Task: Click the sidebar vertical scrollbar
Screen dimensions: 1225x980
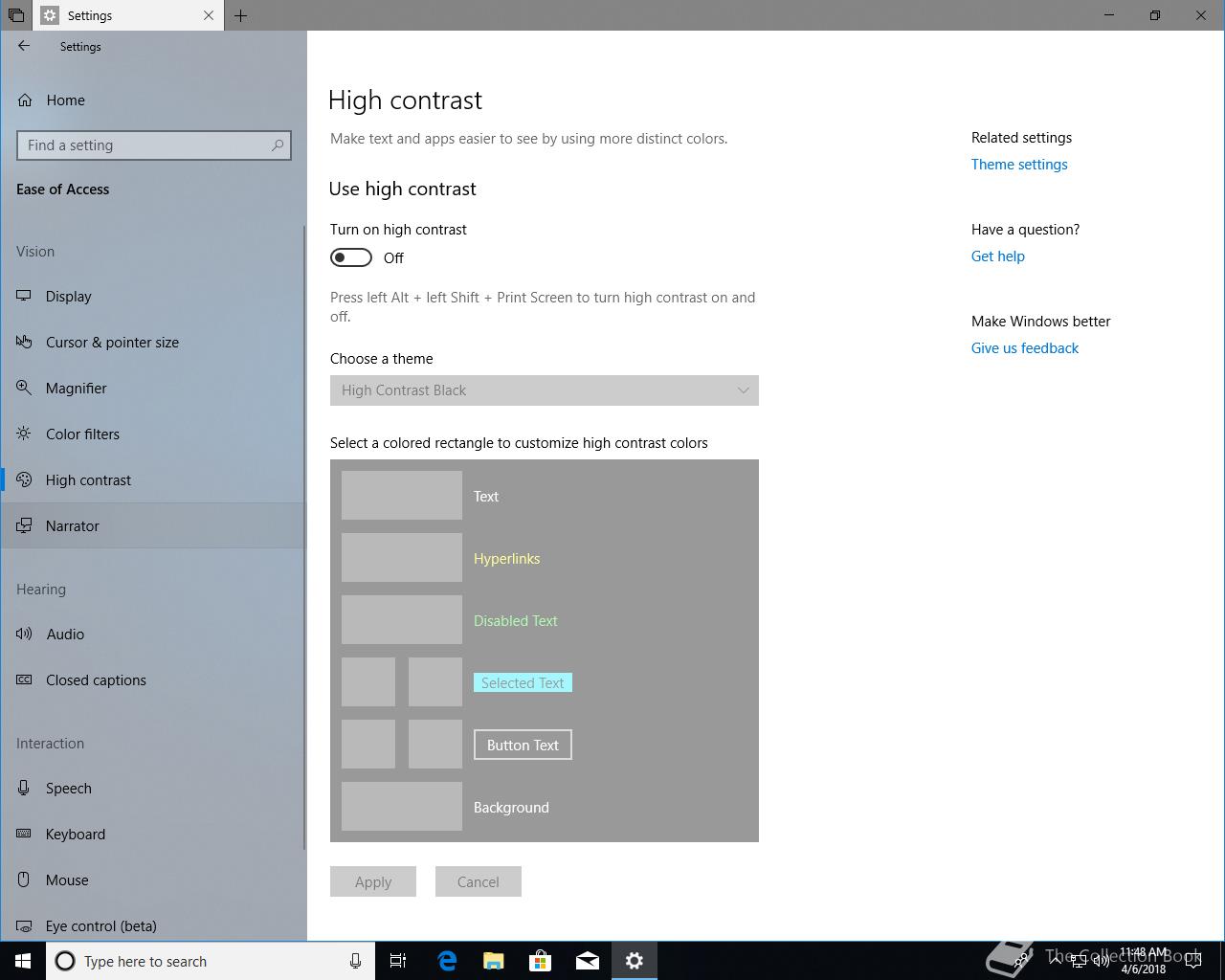Action: [x=304, y=536]
